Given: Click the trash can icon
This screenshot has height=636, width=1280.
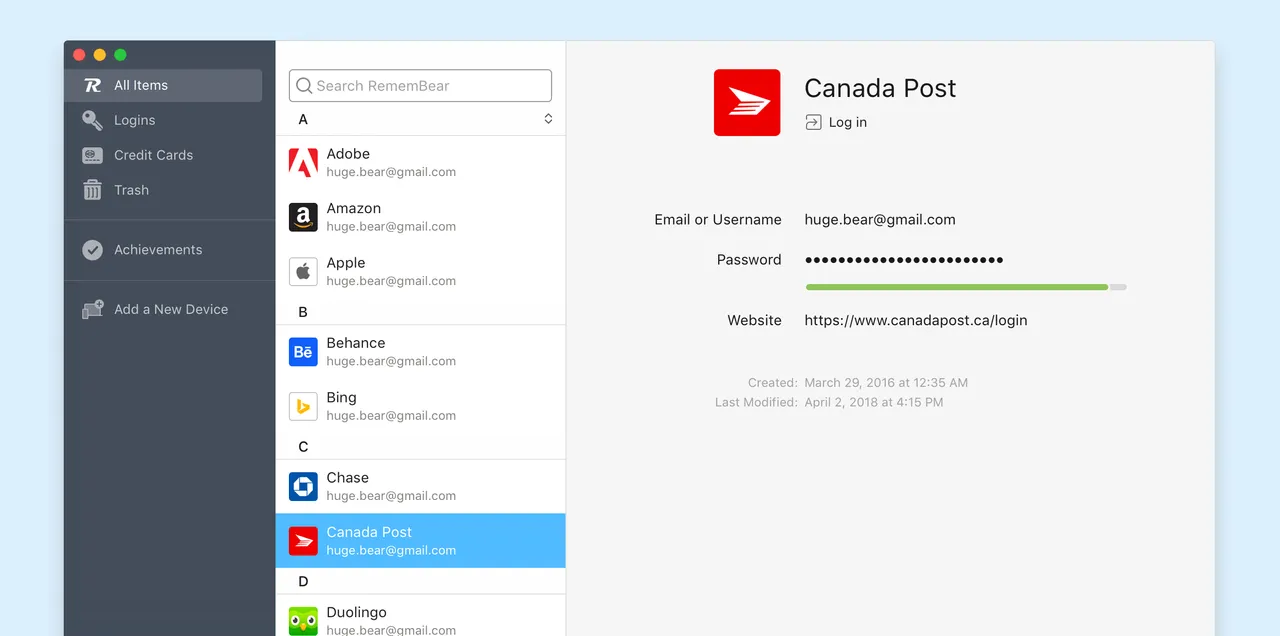Looking at the screenshot, I should pyautogui.click(x=92, y=190).
